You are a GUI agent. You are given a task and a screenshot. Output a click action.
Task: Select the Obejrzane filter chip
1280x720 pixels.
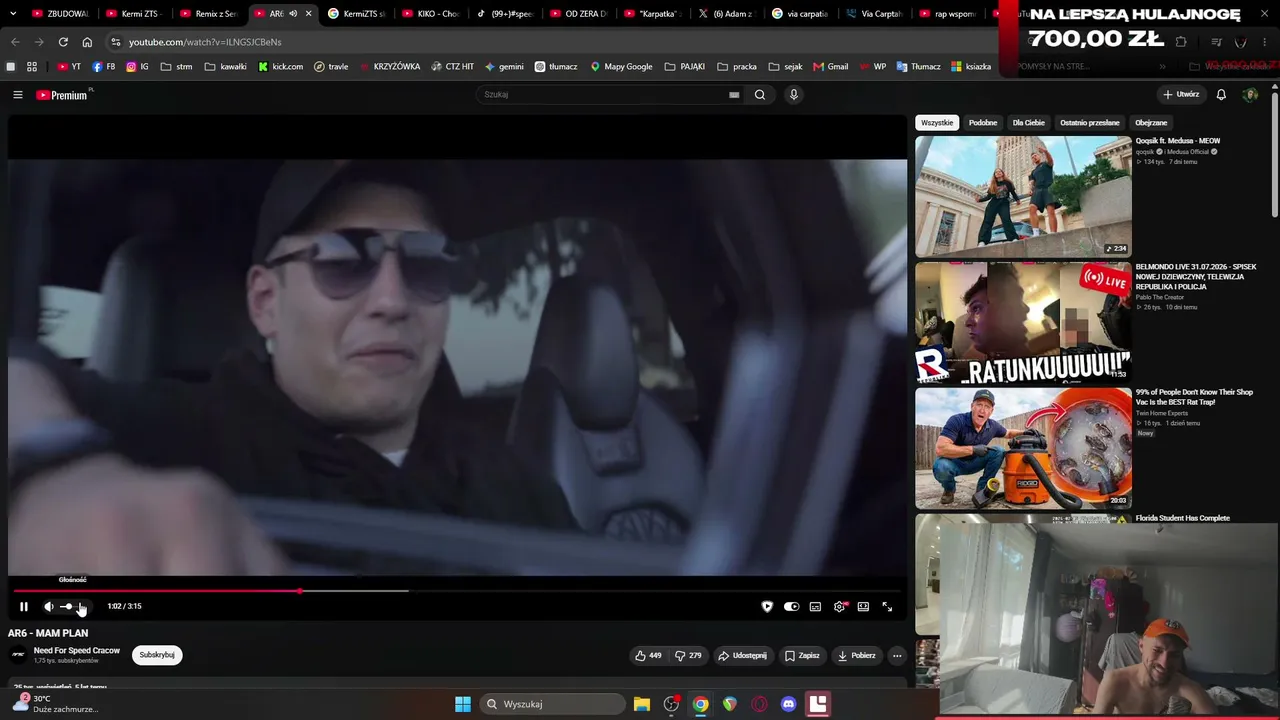[x=1151, y=123]
